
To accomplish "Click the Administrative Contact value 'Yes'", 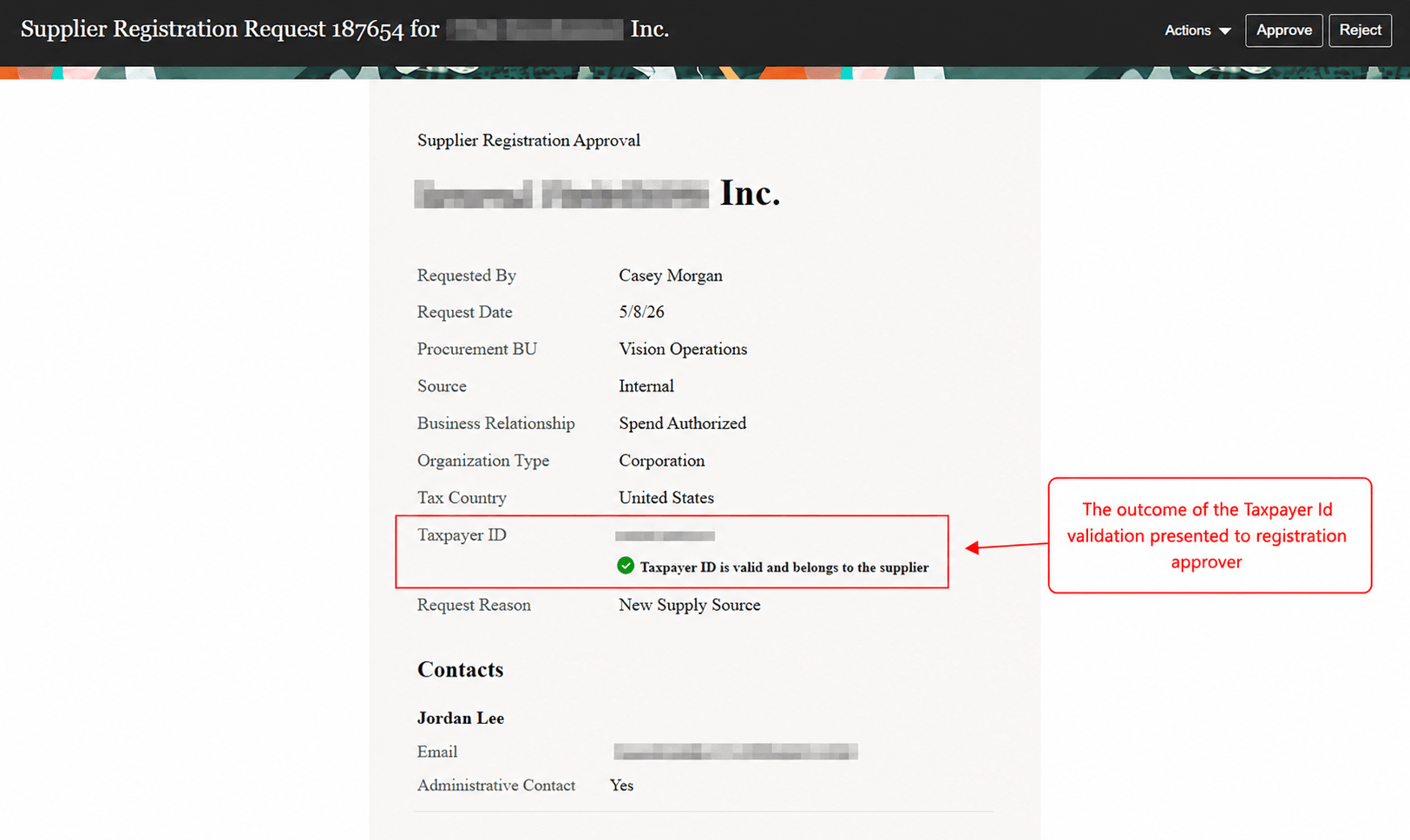I will 621,785.
